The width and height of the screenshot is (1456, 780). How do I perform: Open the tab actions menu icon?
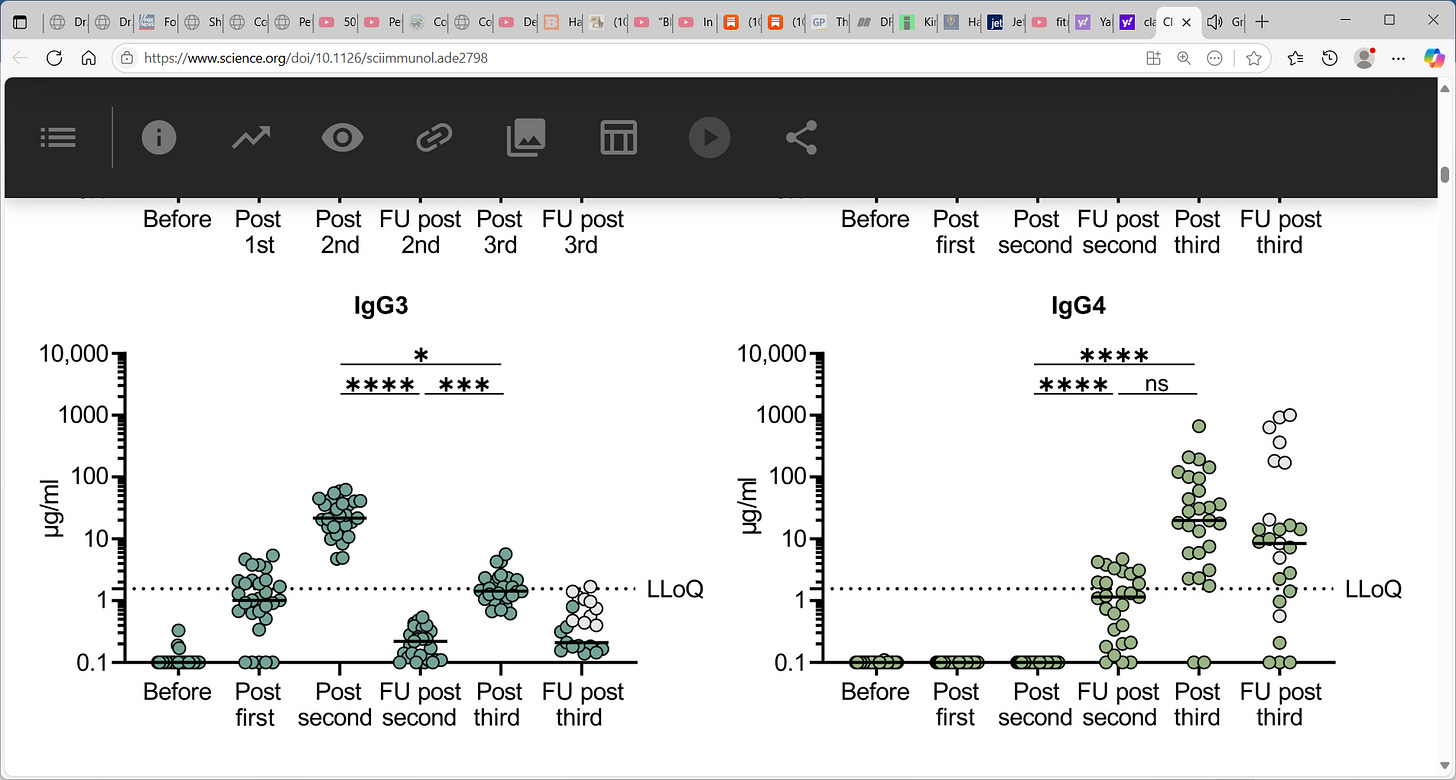click(20, 21)
